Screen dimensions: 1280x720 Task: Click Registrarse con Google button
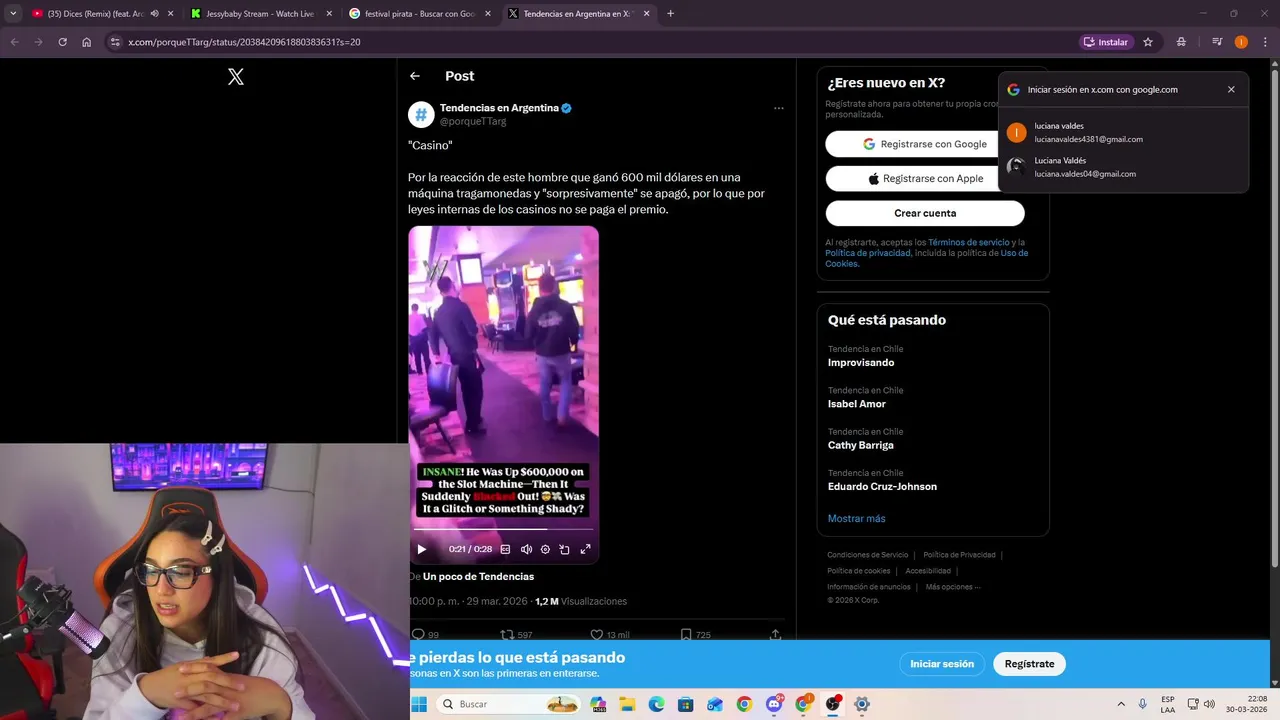pyautogui.click(x=925, y=144)
